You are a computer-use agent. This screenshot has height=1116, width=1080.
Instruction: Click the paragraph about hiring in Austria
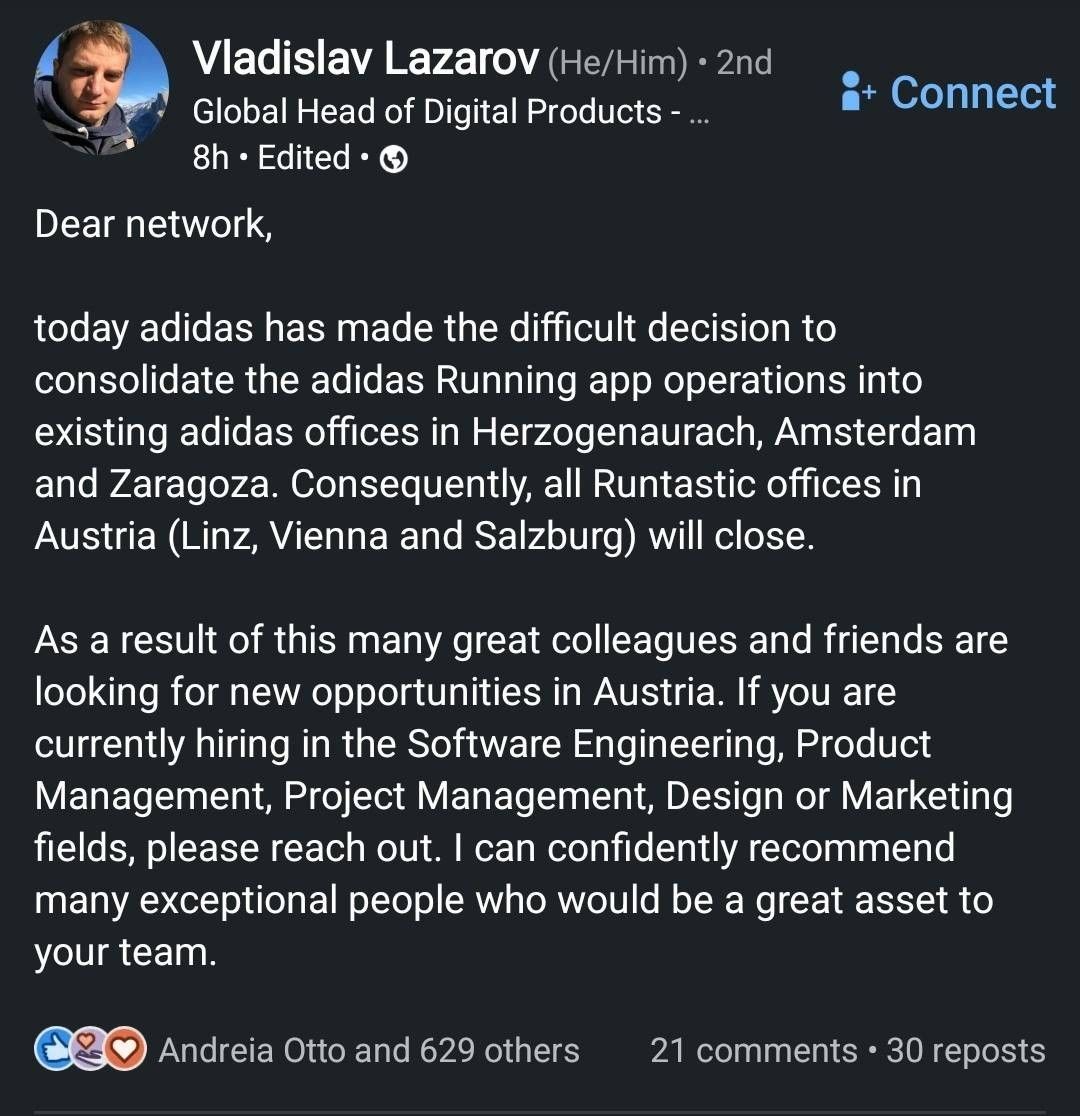(x=523, y=796)
